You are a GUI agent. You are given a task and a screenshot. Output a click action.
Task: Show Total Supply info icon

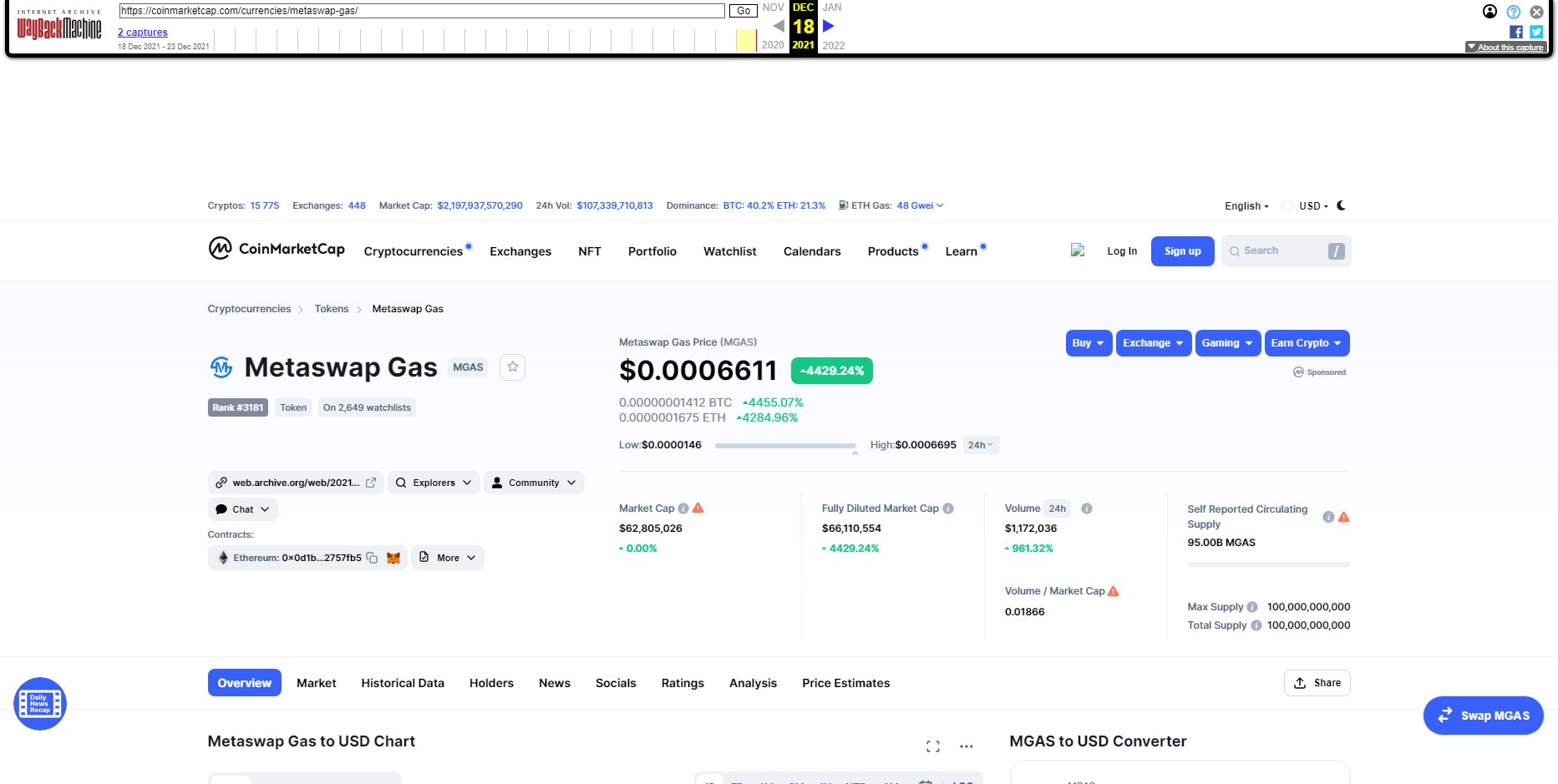pos(1256,625)
